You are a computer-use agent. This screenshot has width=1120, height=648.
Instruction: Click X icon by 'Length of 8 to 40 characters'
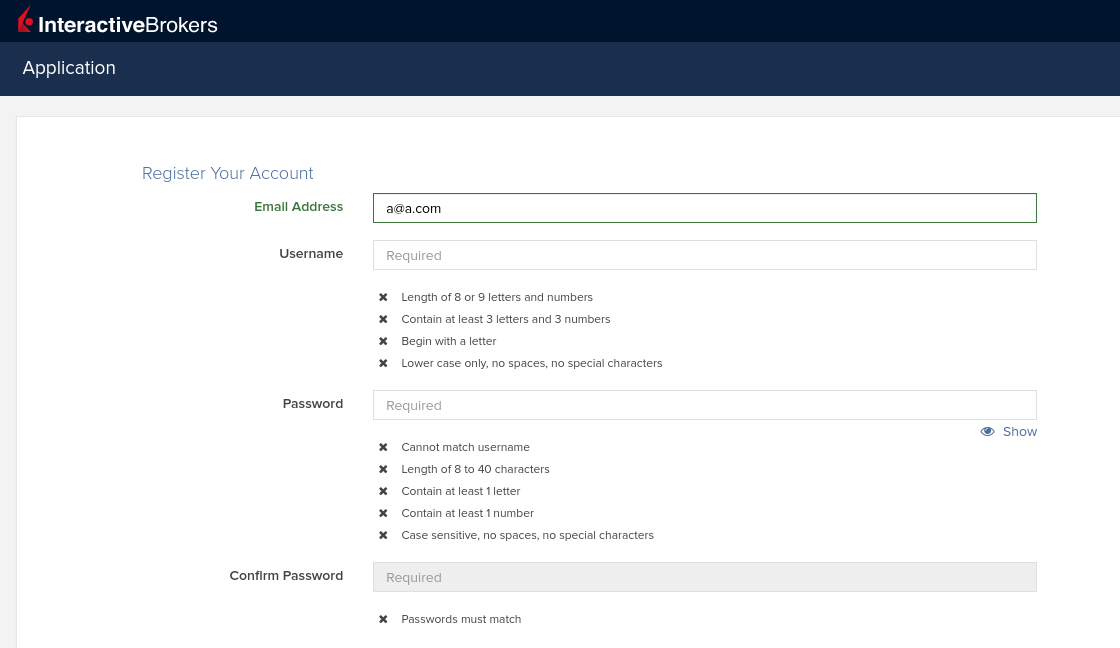(x=383, y=470)
